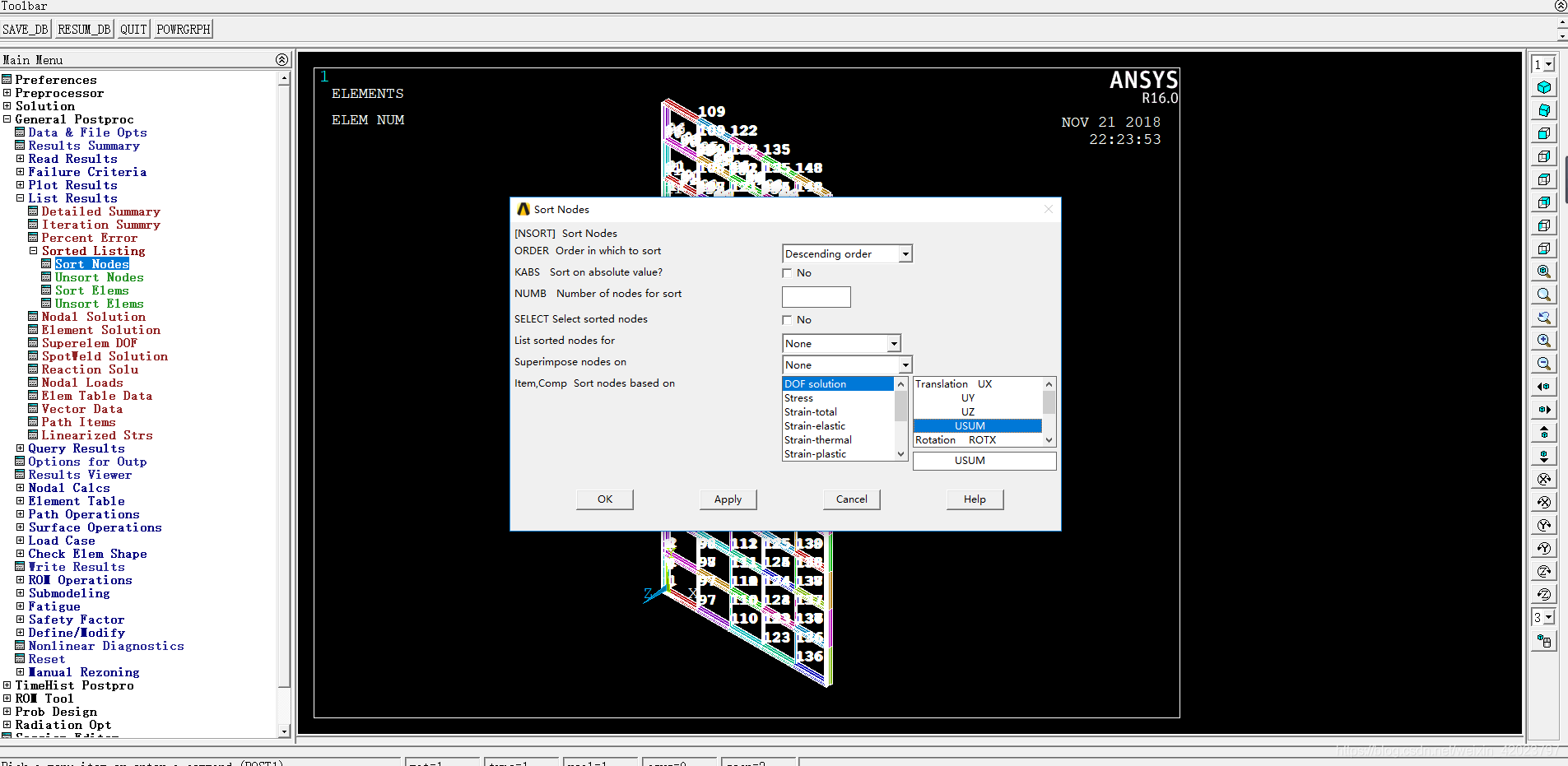Image resolution: width=1568 pixels, height=766 pixels.
Task: Click the QUIT toolbar button
Action: [x=133, y=30]
